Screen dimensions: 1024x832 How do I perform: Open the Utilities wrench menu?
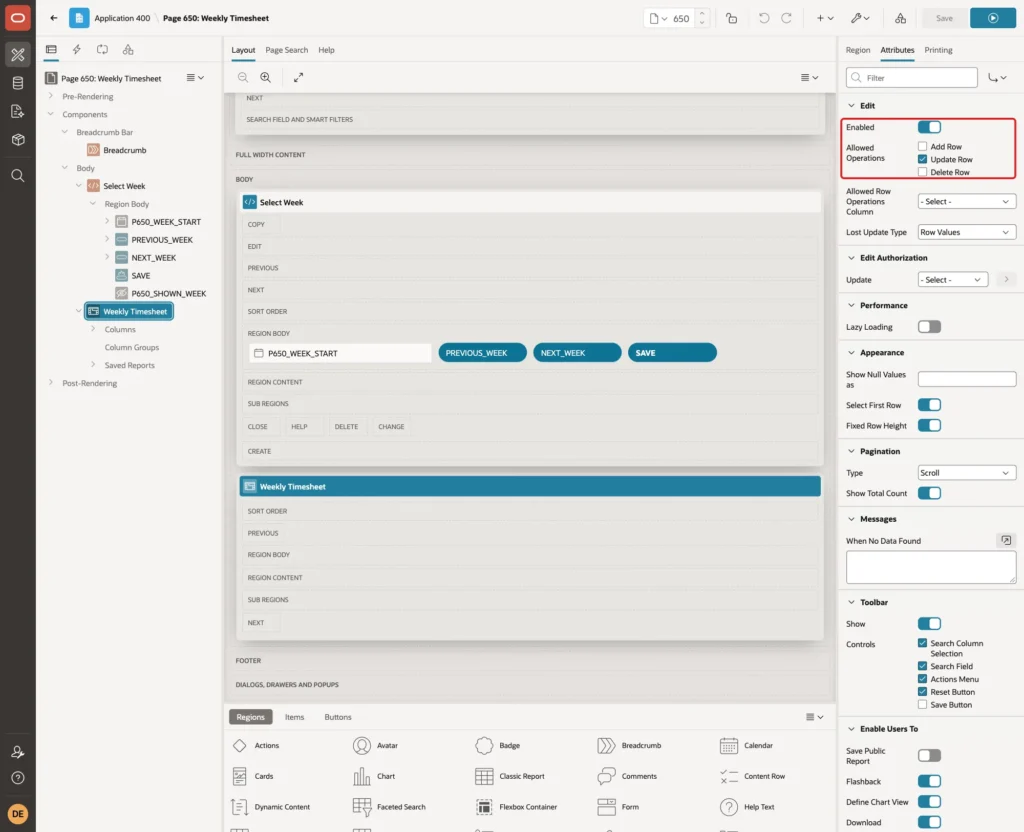[x=860, y=18]
